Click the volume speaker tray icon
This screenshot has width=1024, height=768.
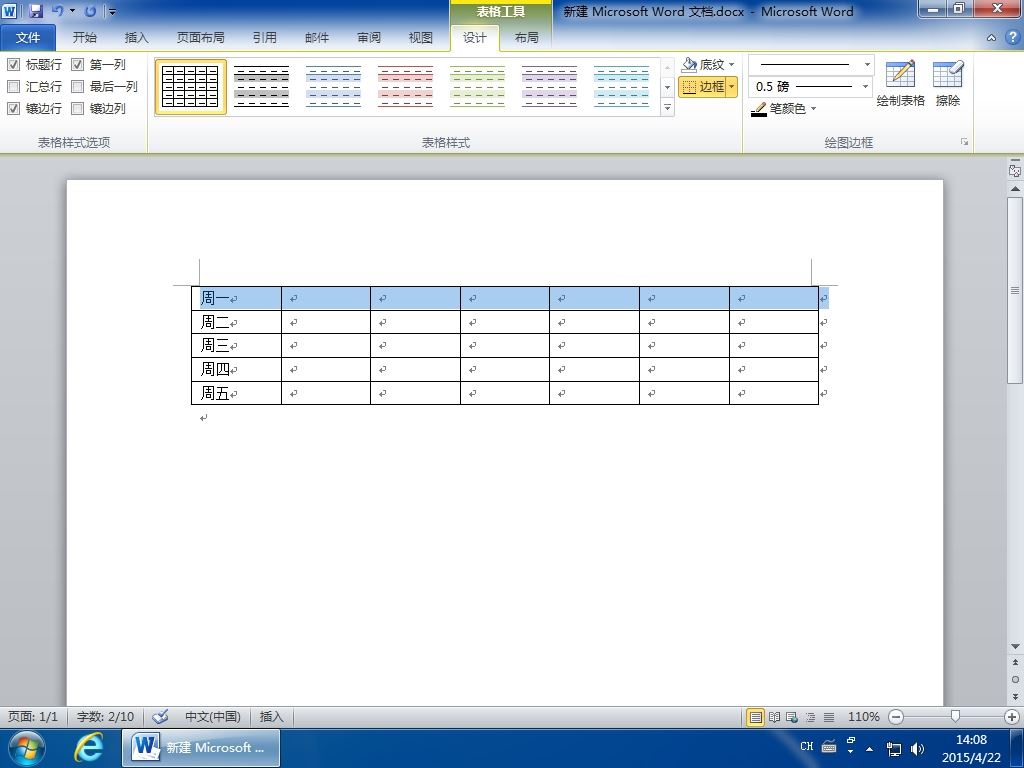pyautogui.click(x=917, y=748)
